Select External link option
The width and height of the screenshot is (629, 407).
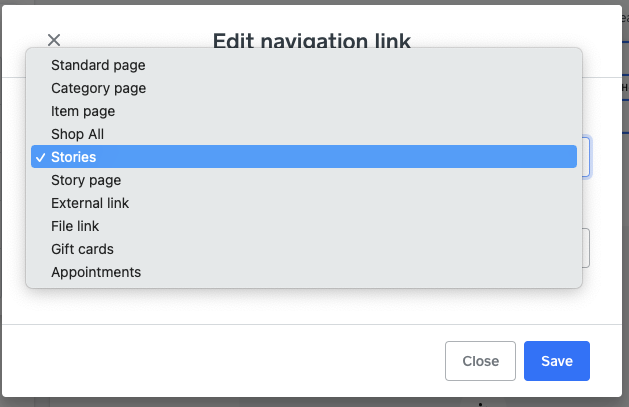90,203
